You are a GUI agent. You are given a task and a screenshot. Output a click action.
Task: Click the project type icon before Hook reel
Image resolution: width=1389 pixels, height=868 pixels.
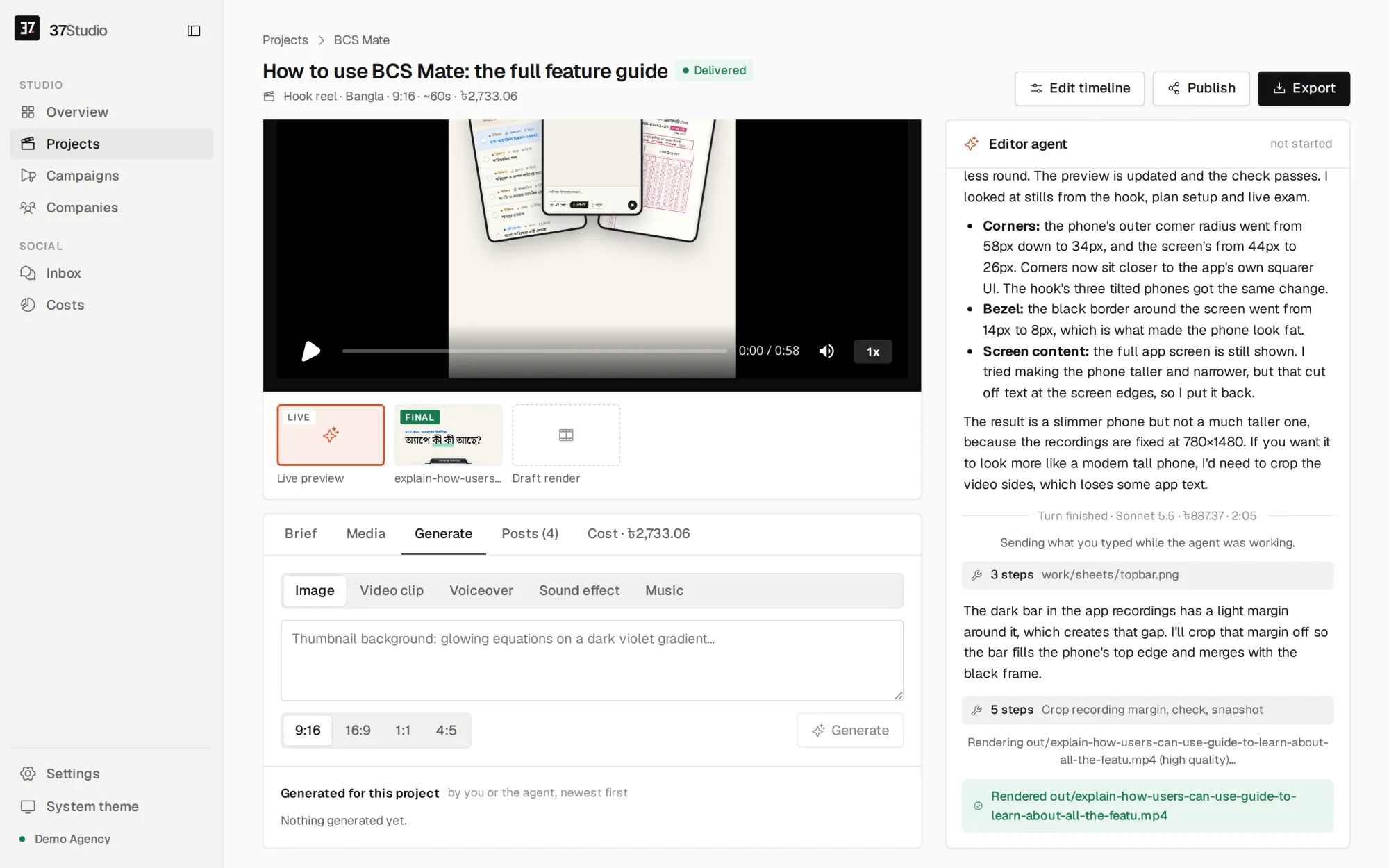click(x=269, y=97)
